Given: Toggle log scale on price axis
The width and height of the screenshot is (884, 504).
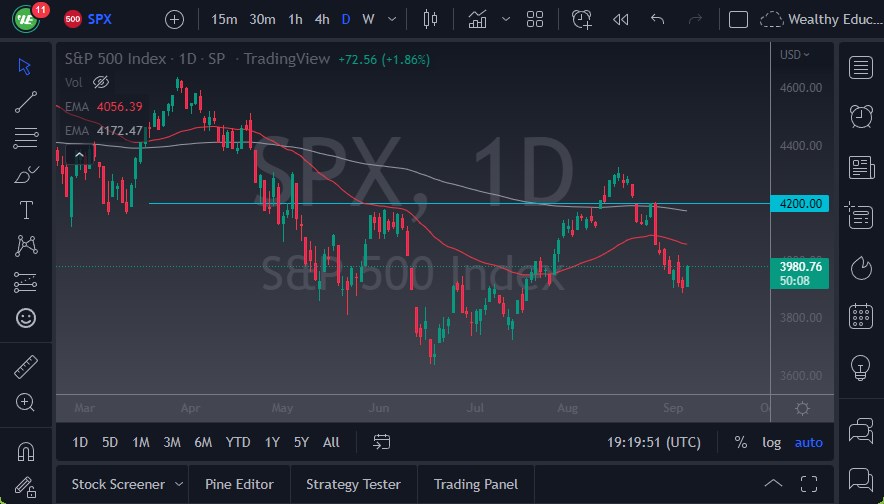Looking at the screenshot, I should pos(771,442).
